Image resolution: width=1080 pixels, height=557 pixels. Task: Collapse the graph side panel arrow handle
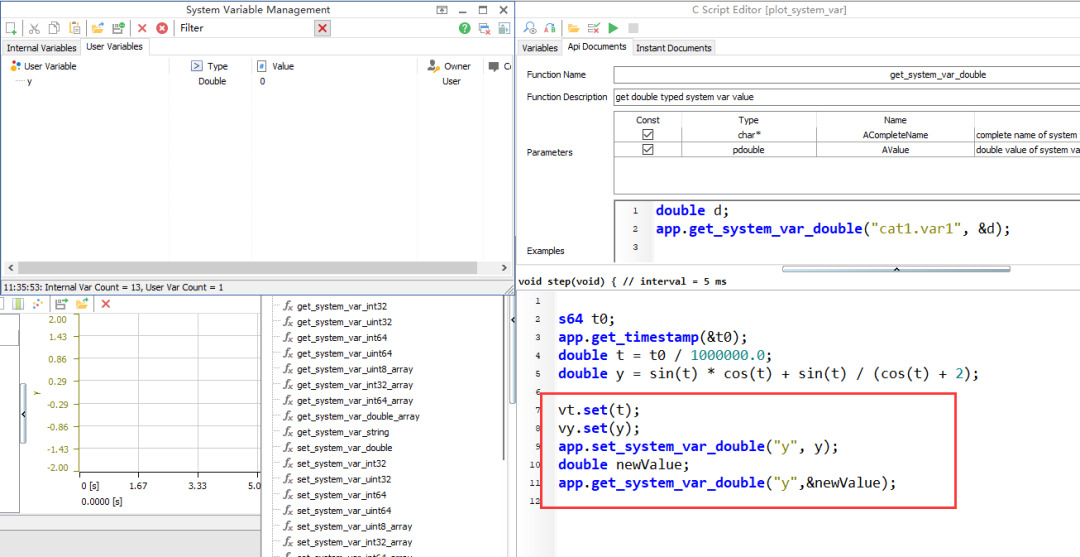(x=23, y=412)
